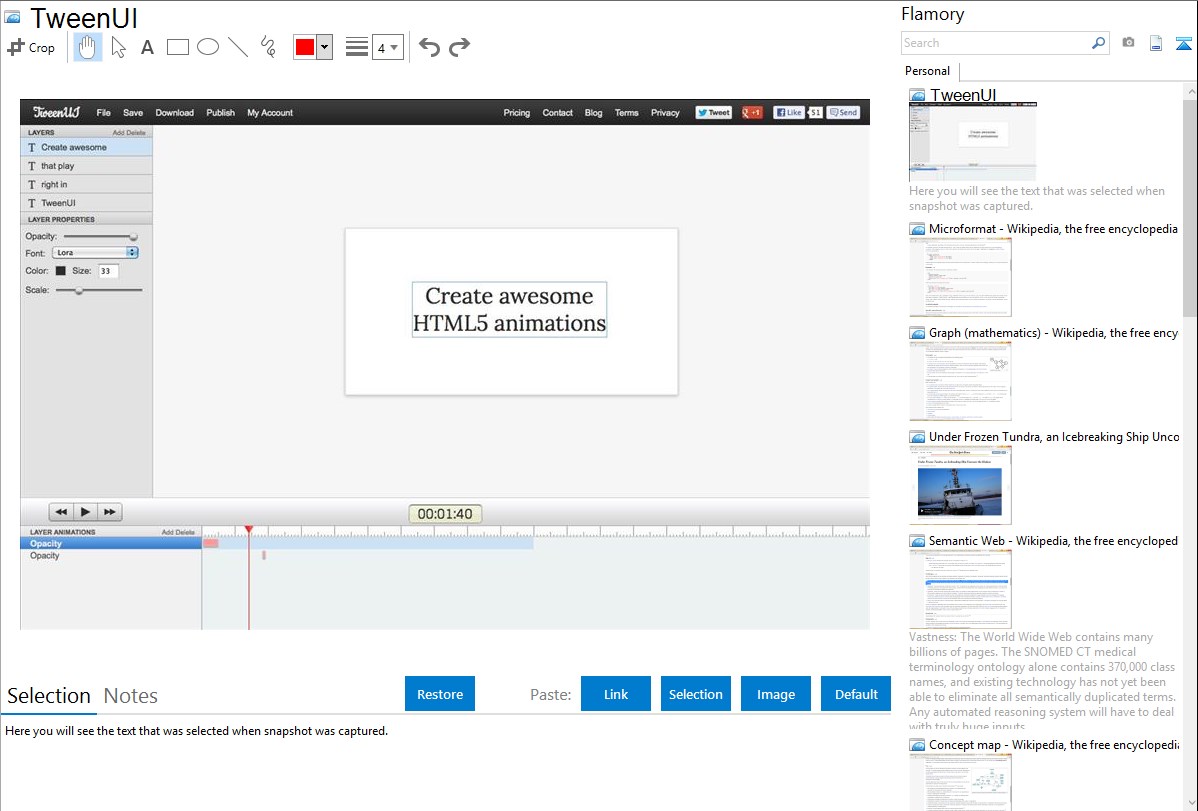Open the color picker dropdown arrow
1198x811 pixels.
324,47
